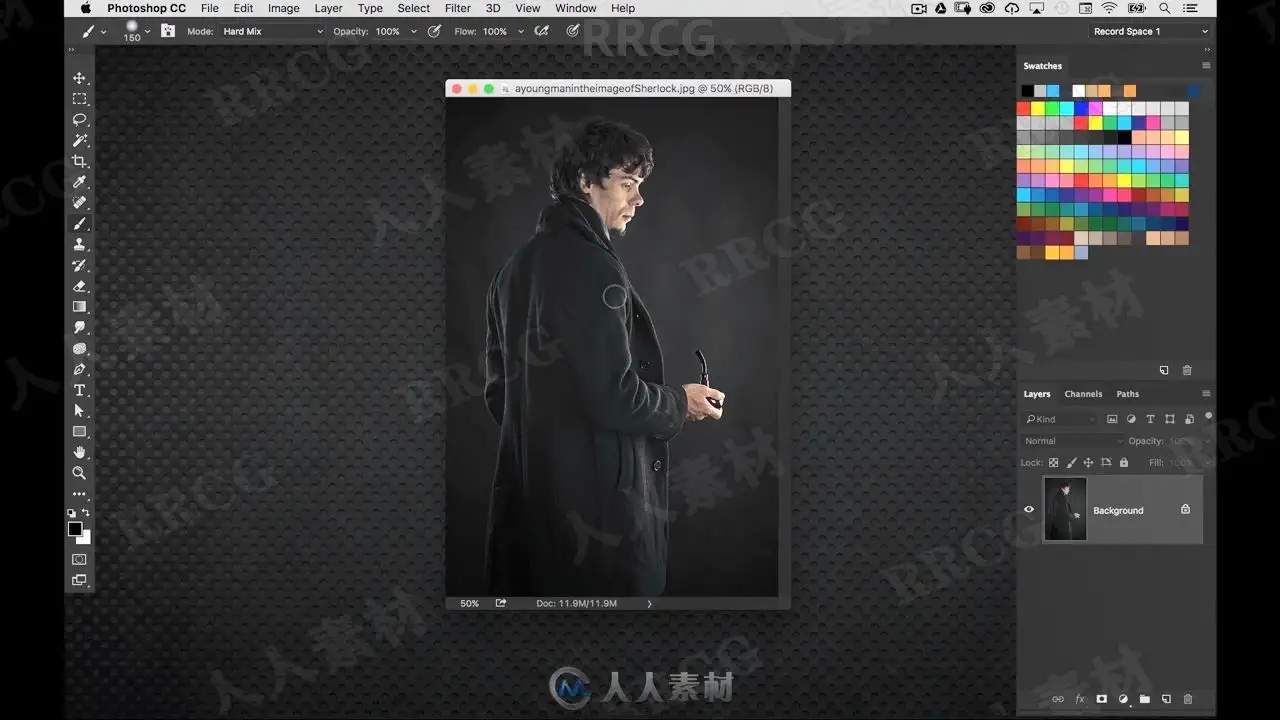The height and width of the screenshot is (720, 1280).
Task: Add a layer mask
Action: coord(1101,699)
